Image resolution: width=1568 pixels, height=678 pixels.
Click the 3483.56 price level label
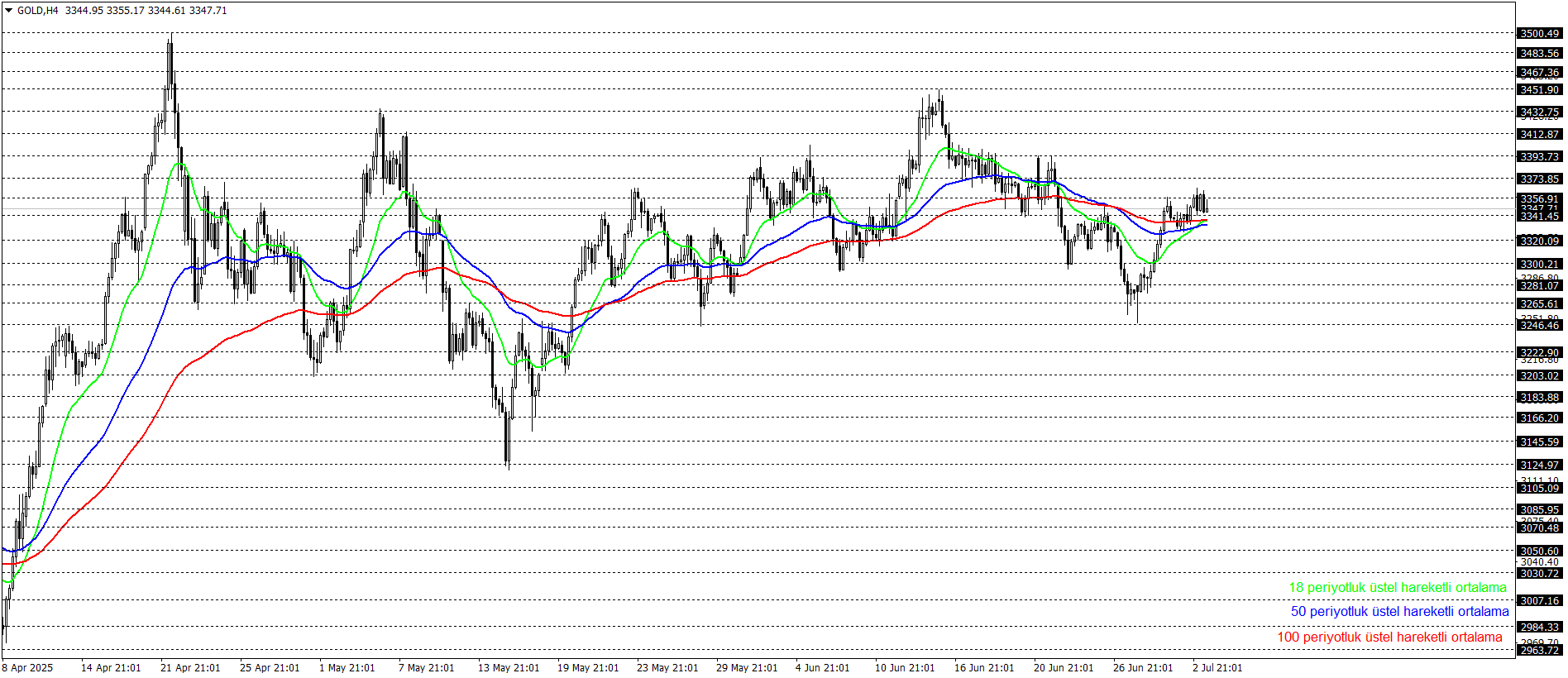coord(1540,54)
